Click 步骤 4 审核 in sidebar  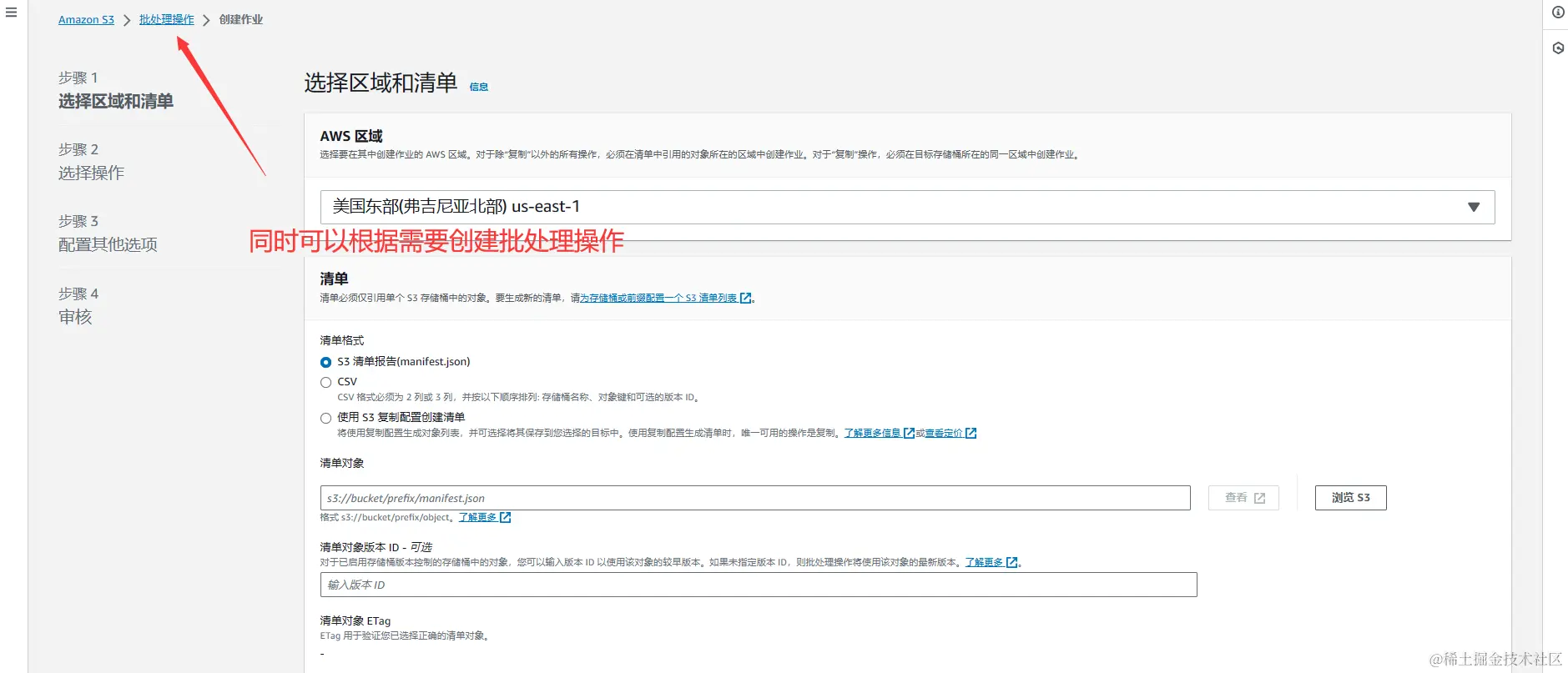coord(78,306)
